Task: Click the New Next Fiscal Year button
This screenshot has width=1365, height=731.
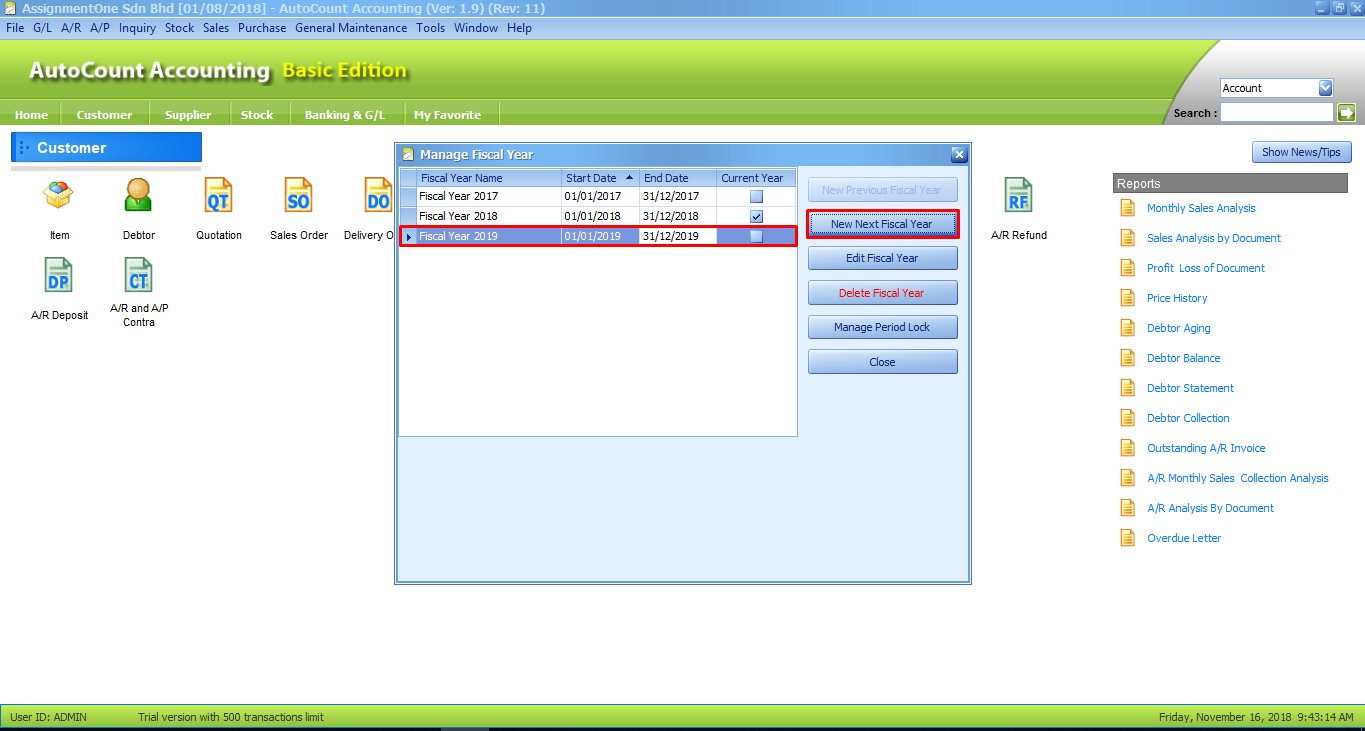Action: click(x=882, y=224)
